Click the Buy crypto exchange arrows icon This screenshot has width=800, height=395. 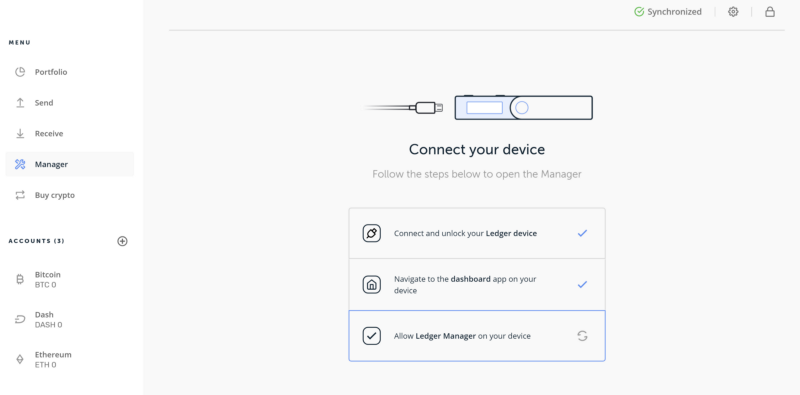[x=20, y=195]
